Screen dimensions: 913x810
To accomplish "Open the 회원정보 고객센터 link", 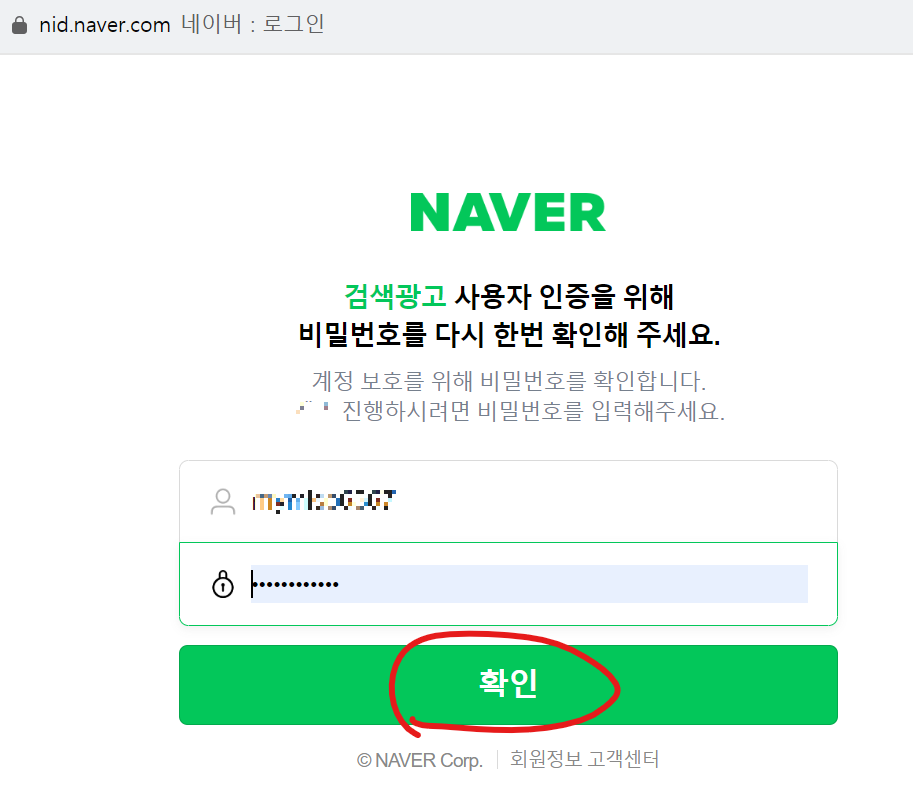I will point(584,759).
